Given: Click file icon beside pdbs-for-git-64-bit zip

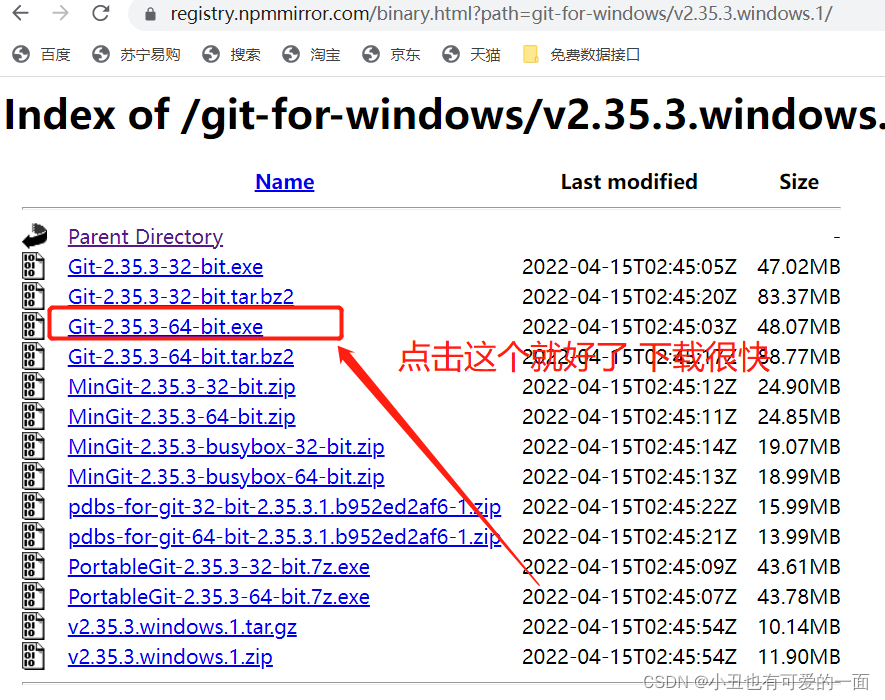Looking at the screenshot, I should tap(33, 536).
